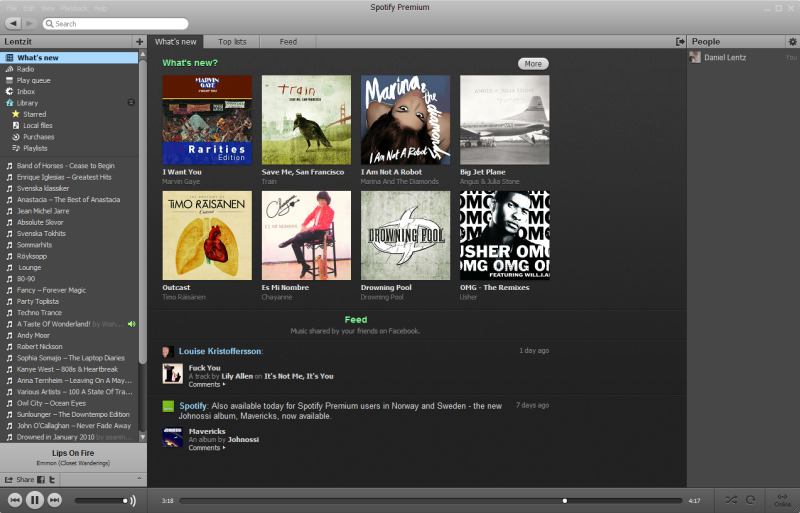Open the Feed tab
The height and width of the screenshot is (513, 800).
[x=288, y=42]
